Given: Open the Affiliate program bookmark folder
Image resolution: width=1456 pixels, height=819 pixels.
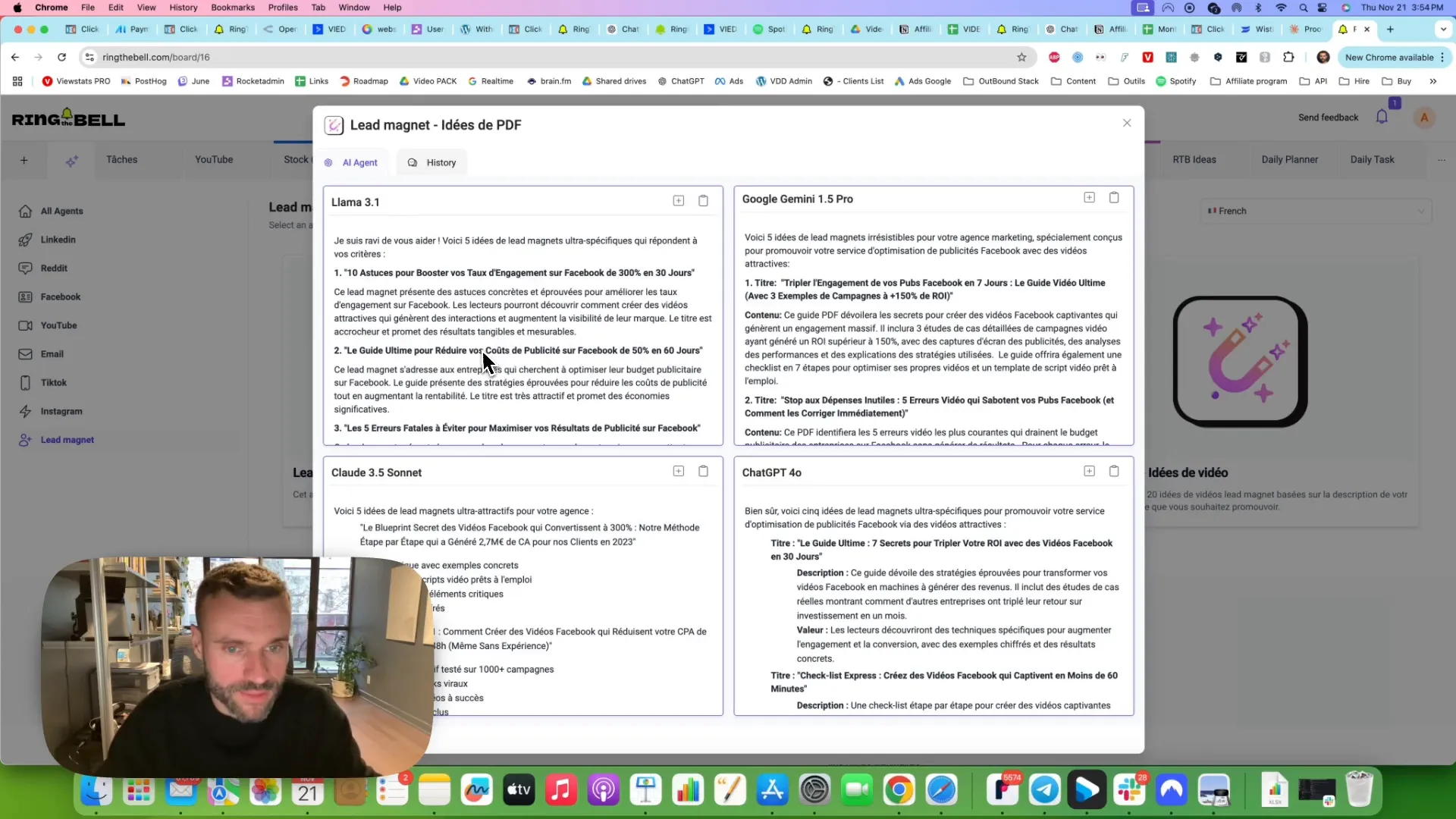Looking at the screenshot, I should pyautogui.click(x=1249, y=81).
